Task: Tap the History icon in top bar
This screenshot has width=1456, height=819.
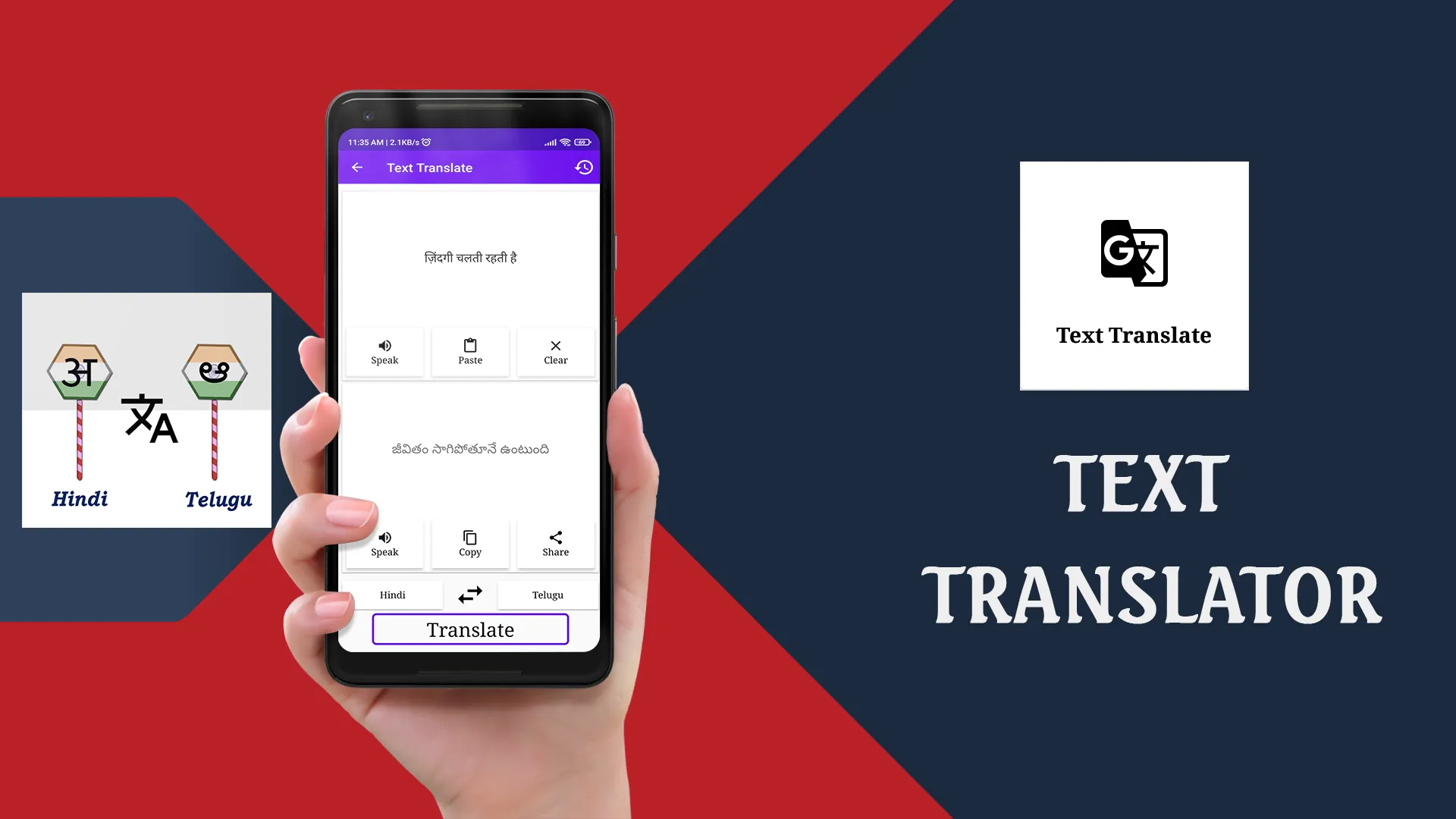Action: 585,167
